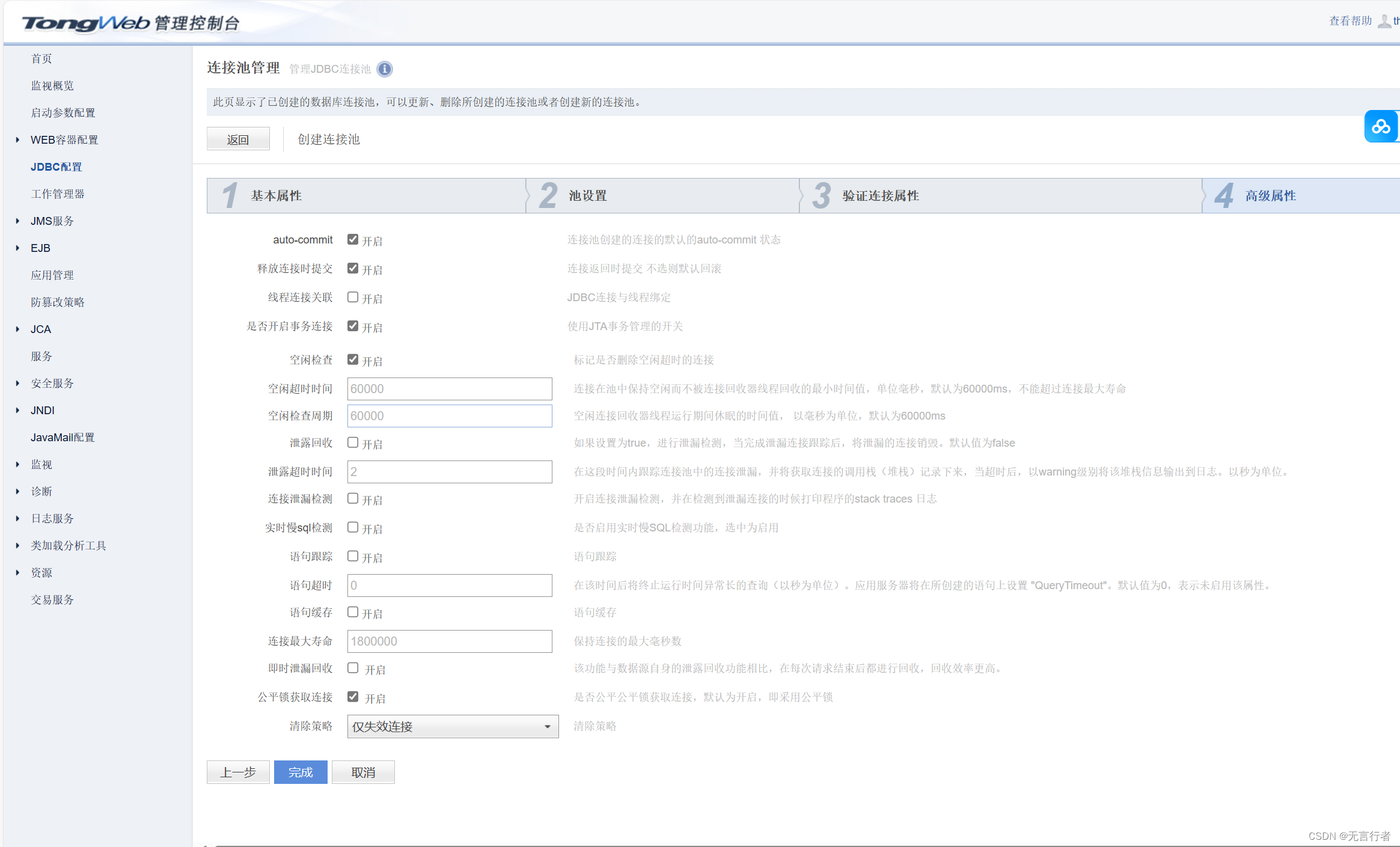Click the blue cloud floating icon
The width and height of the screenshot is (1400, 847).
[1381, 126]
